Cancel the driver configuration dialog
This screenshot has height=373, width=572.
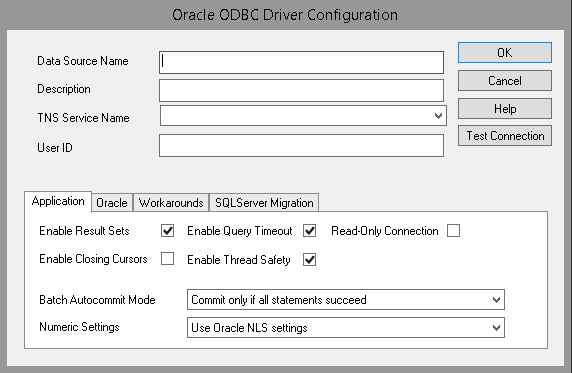505,81
